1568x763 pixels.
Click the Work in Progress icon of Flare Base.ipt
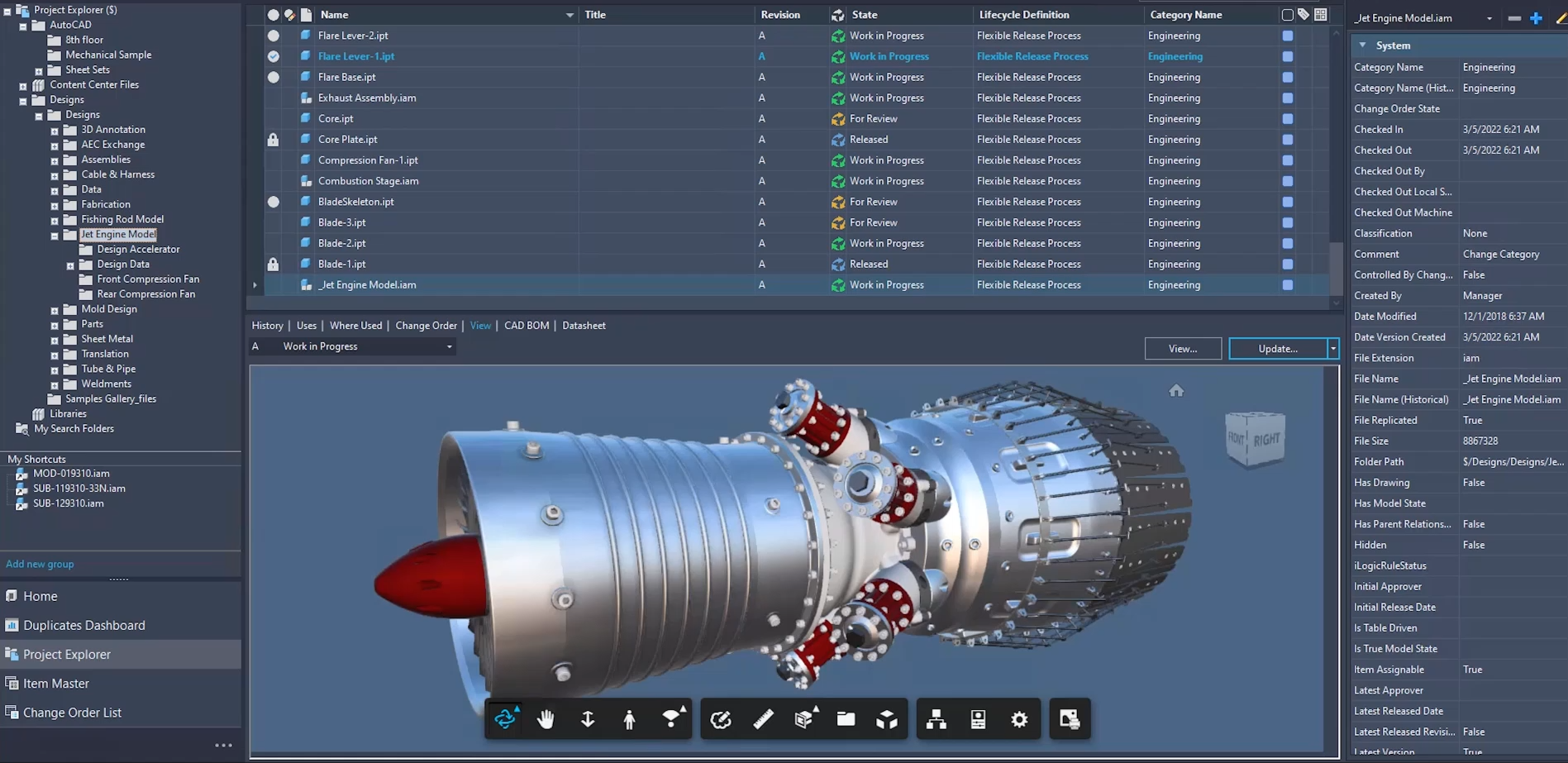point(838,77)
